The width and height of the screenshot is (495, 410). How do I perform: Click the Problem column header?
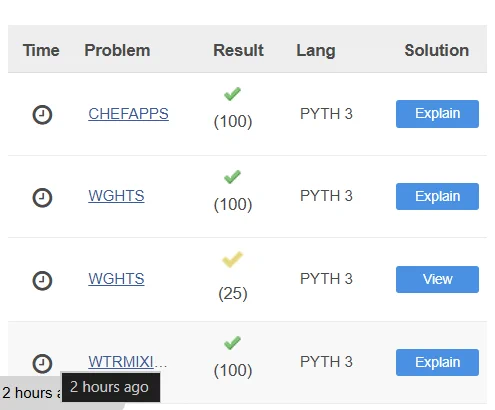tap(117, 50)
